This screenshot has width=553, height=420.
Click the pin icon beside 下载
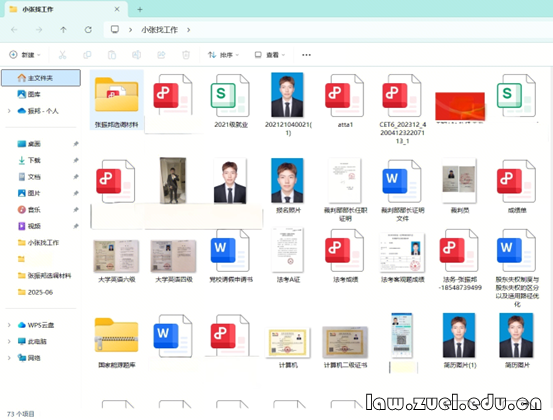tap(75, 160)
